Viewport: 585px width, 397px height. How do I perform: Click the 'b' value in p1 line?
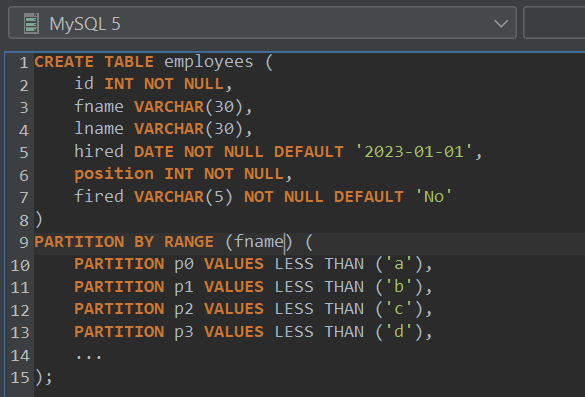[399, 287]
